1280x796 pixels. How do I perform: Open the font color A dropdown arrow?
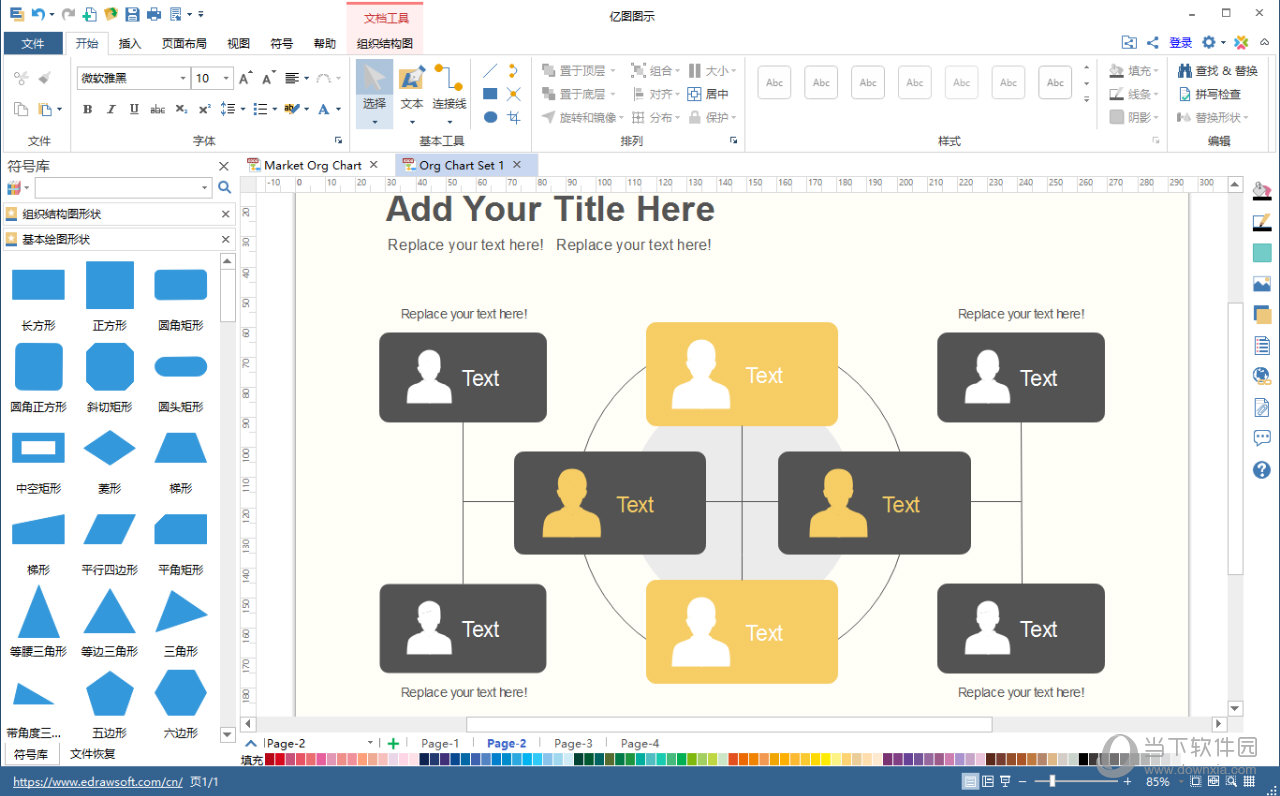339,109
